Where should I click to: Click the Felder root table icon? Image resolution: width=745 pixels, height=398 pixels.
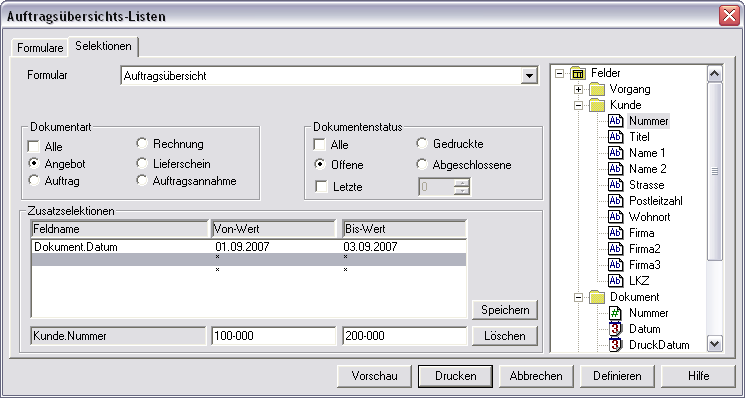click(x=578, y=74)
